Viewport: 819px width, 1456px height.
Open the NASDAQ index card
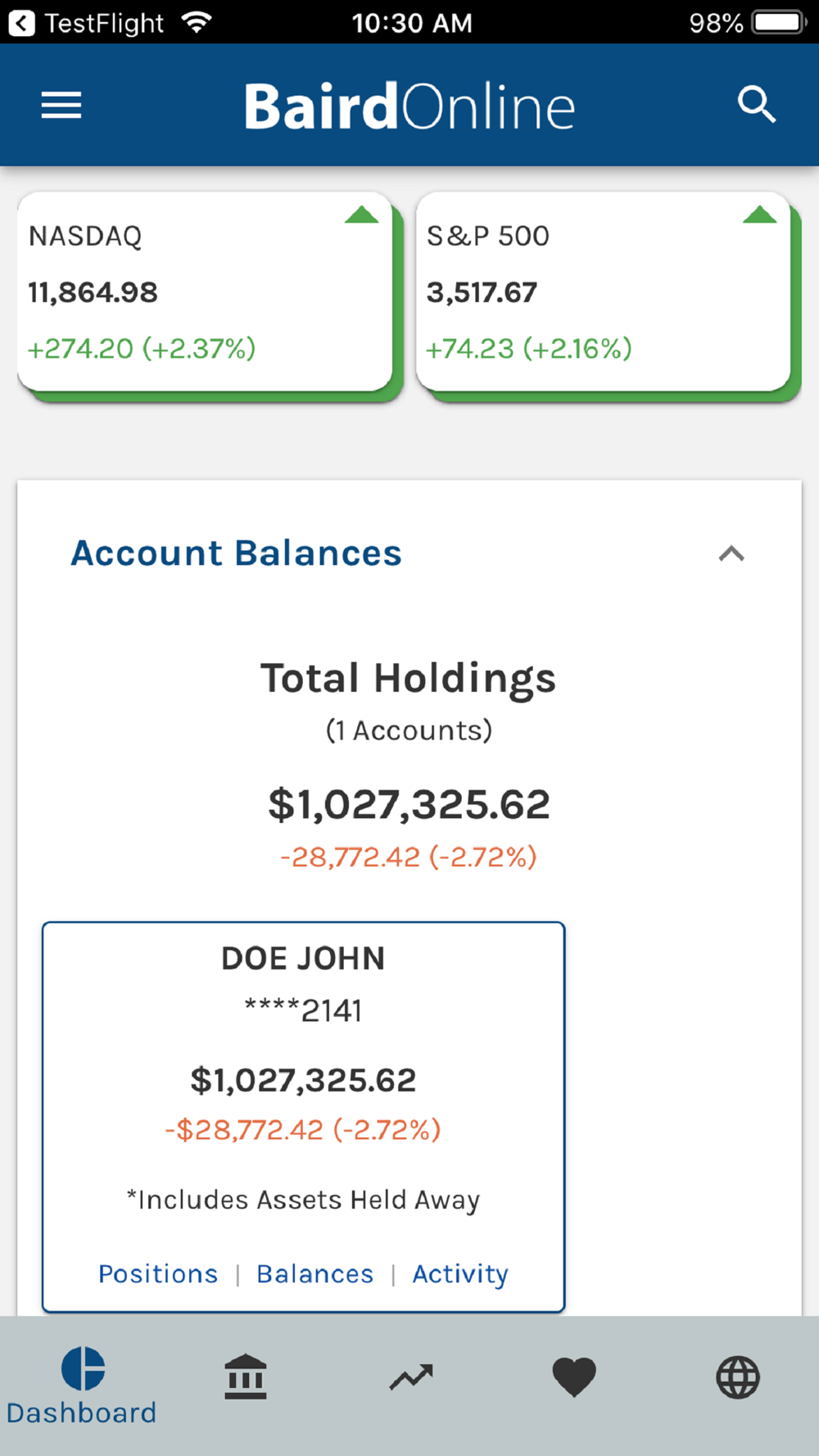(x=205, y=292)
